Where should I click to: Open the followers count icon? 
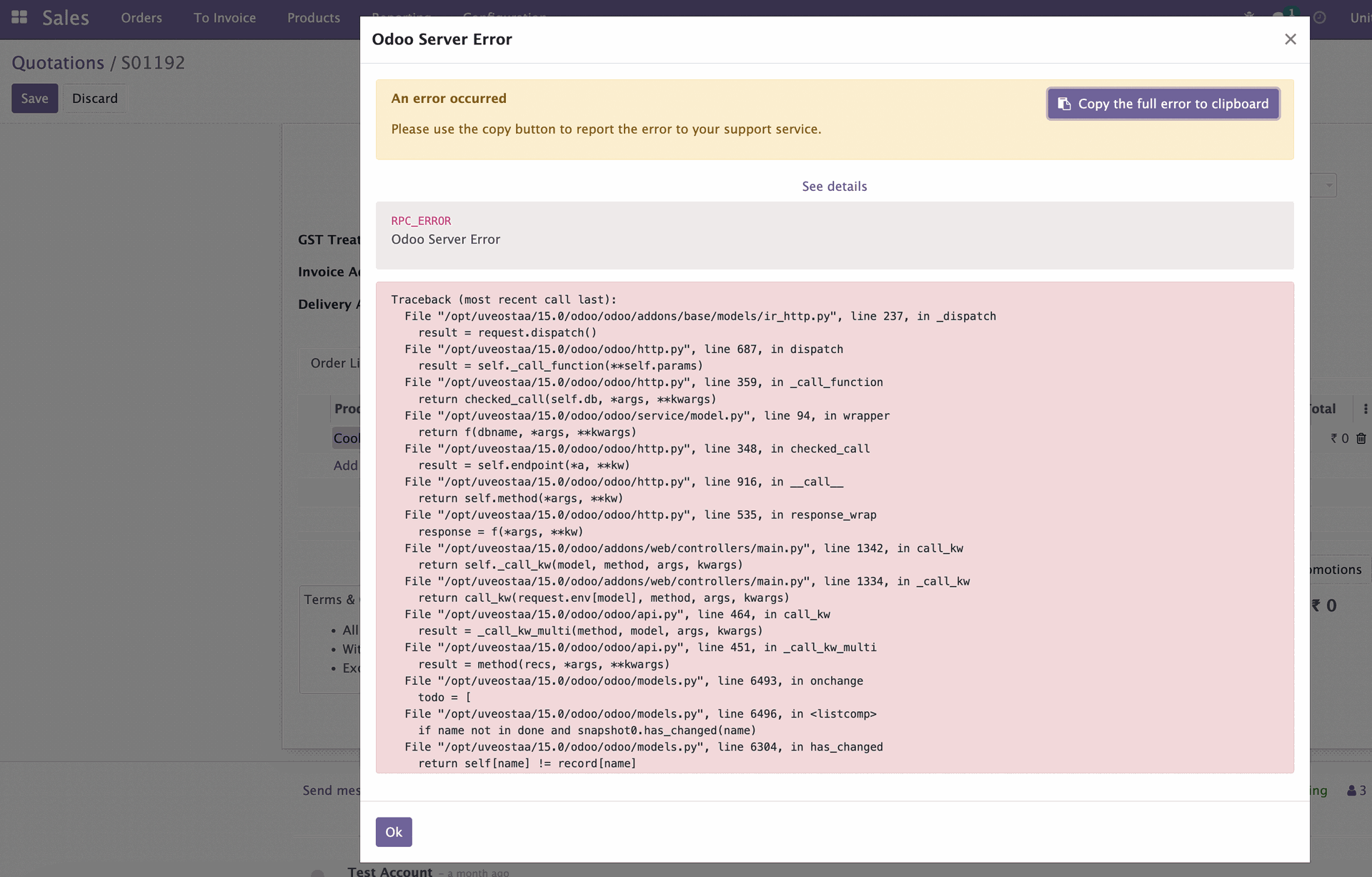pos(1356,791)
